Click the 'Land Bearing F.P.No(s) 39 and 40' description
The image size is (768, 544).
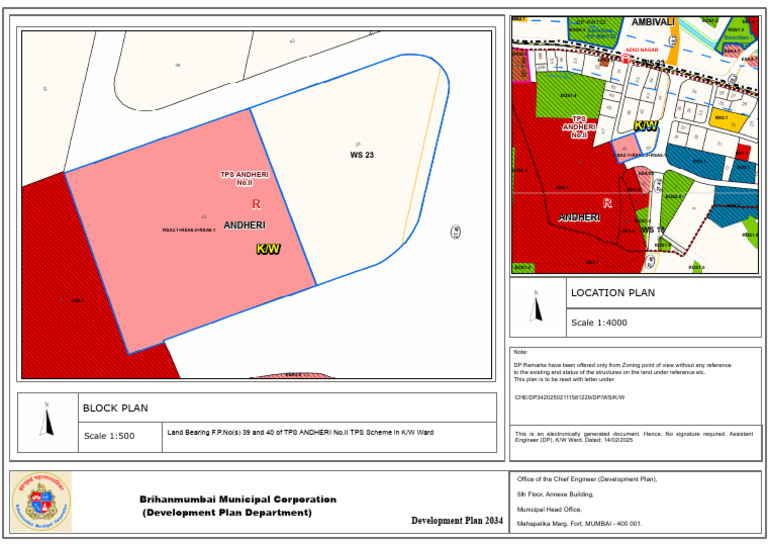click(300, 432)
